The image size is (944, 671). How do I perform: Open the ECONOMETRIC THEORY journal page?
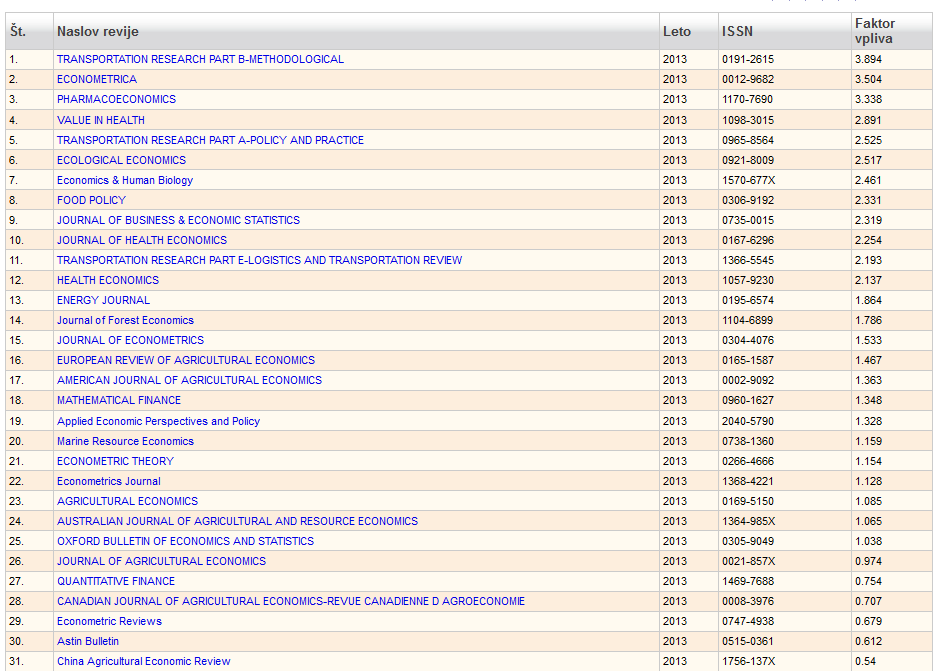[x=115, y=461]
